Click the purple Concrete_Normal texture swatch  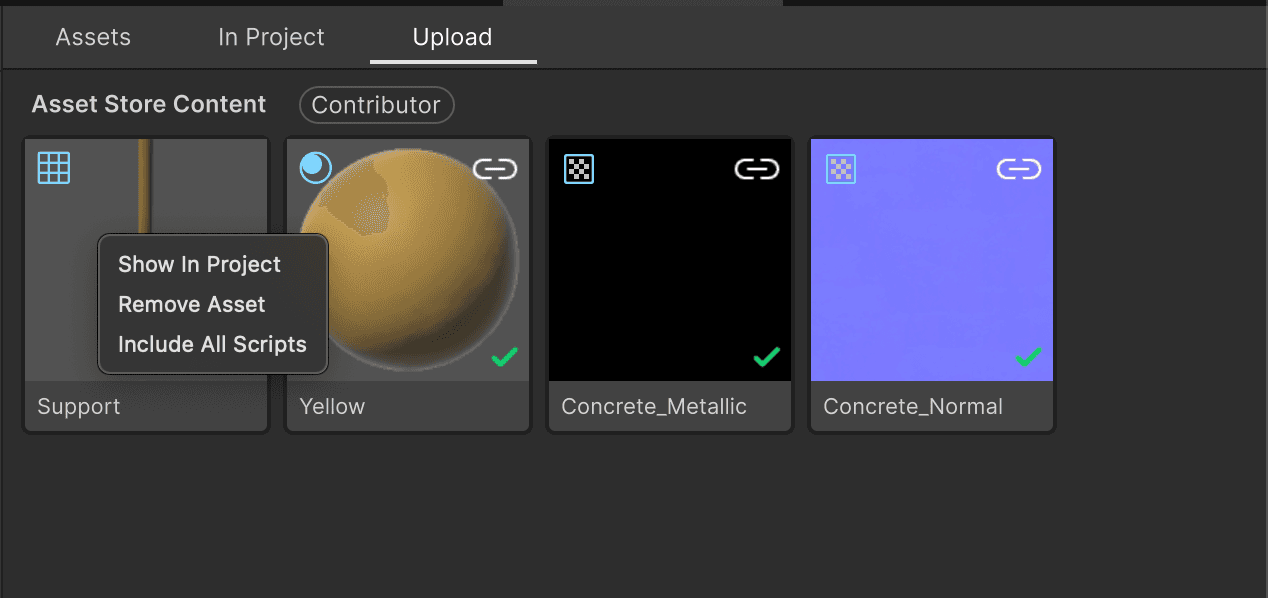tap(931, 260)
